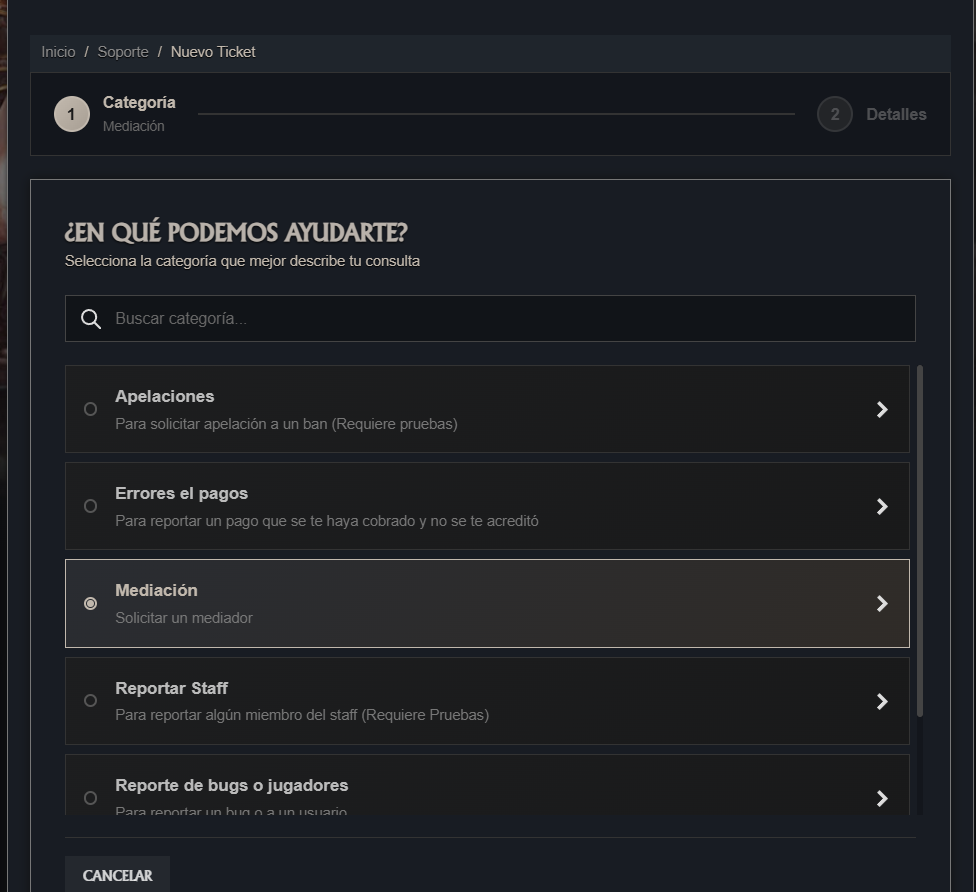Choose the Reporte de bugs radio button

90,798
